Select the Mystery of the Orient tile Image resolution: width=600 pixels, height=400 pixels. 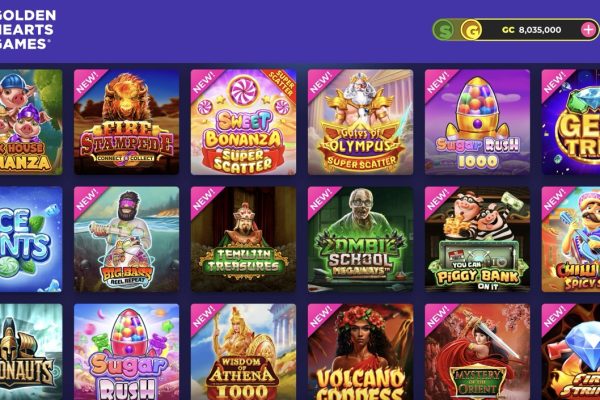point(478,352)
